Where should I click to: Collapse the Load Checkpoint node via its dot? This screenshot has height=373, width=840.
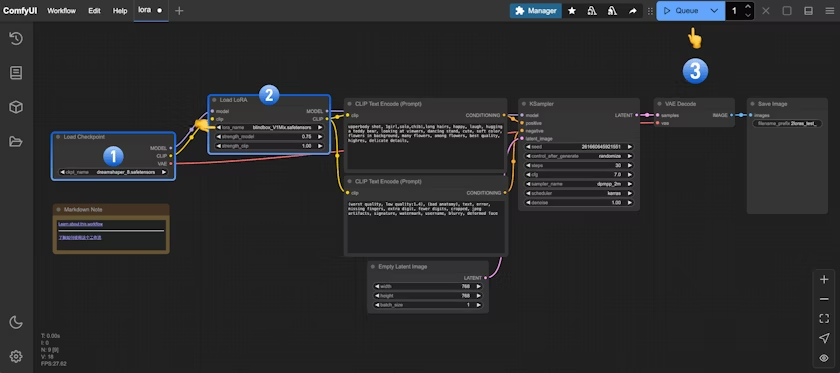58,137
